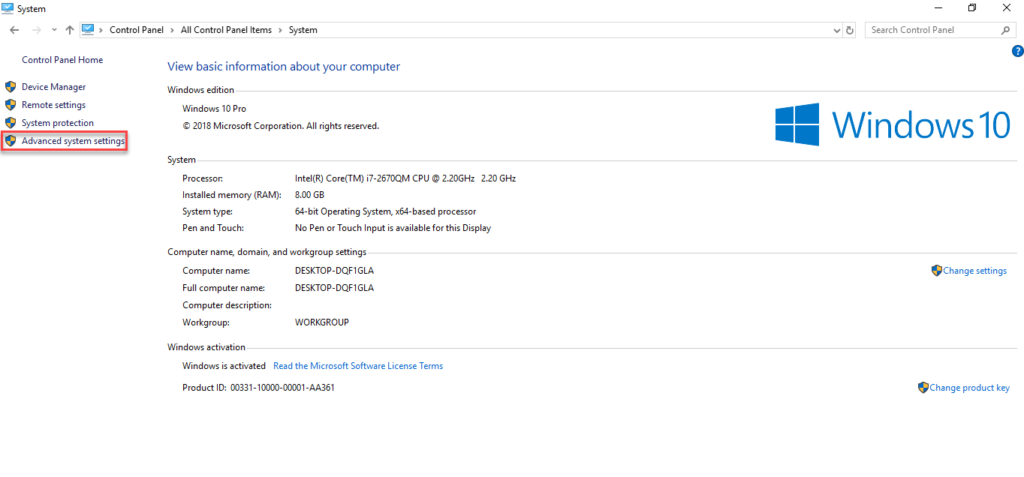This screenshot has height=477, width=1024.
Task: Refresh the Control Panel address bar
Action: tap(850, 30)
